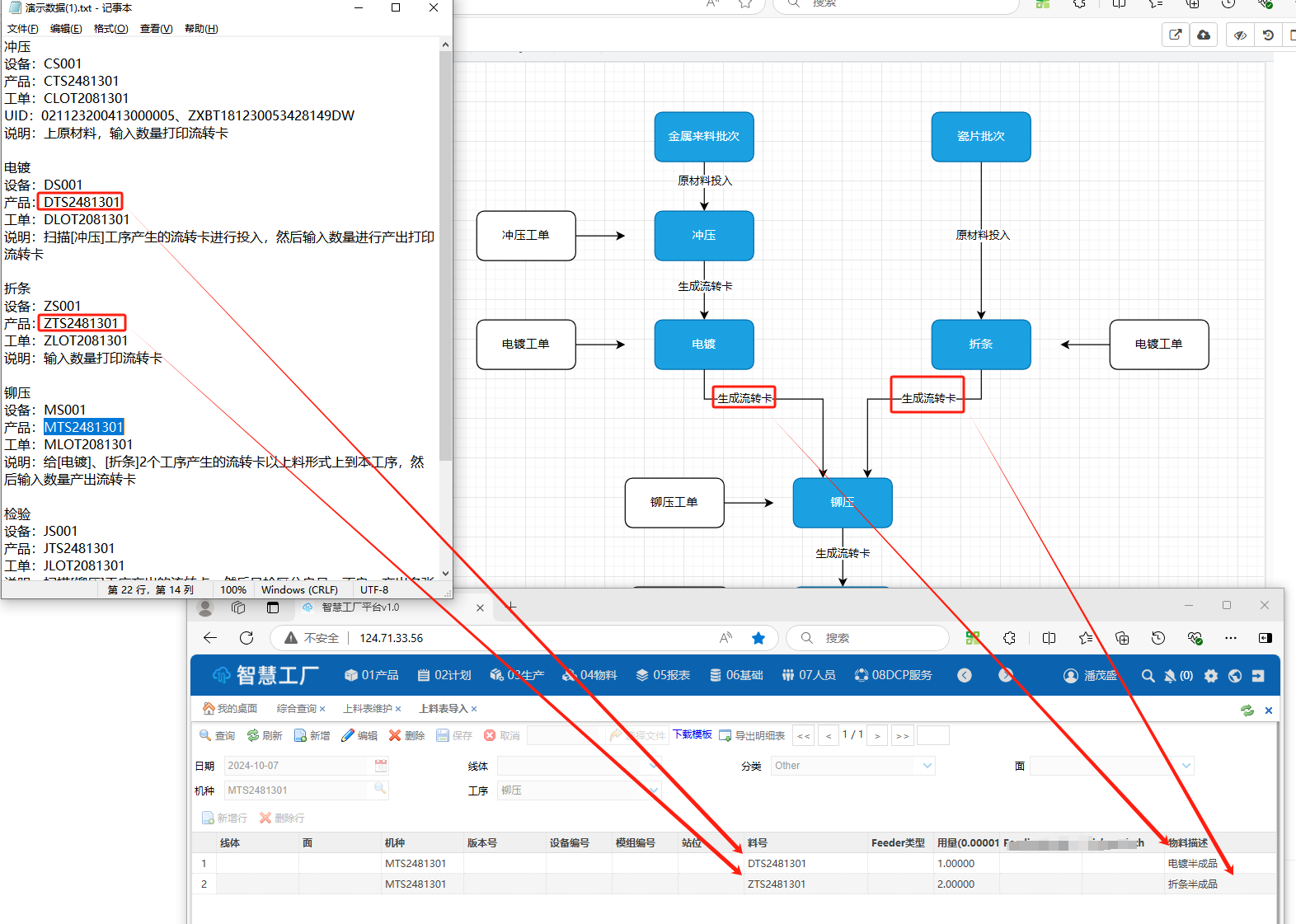This screenshot has width=1296, height=924.
Task: Click the 删除 delete toolbar icon
Action: [x=396, y=735]
